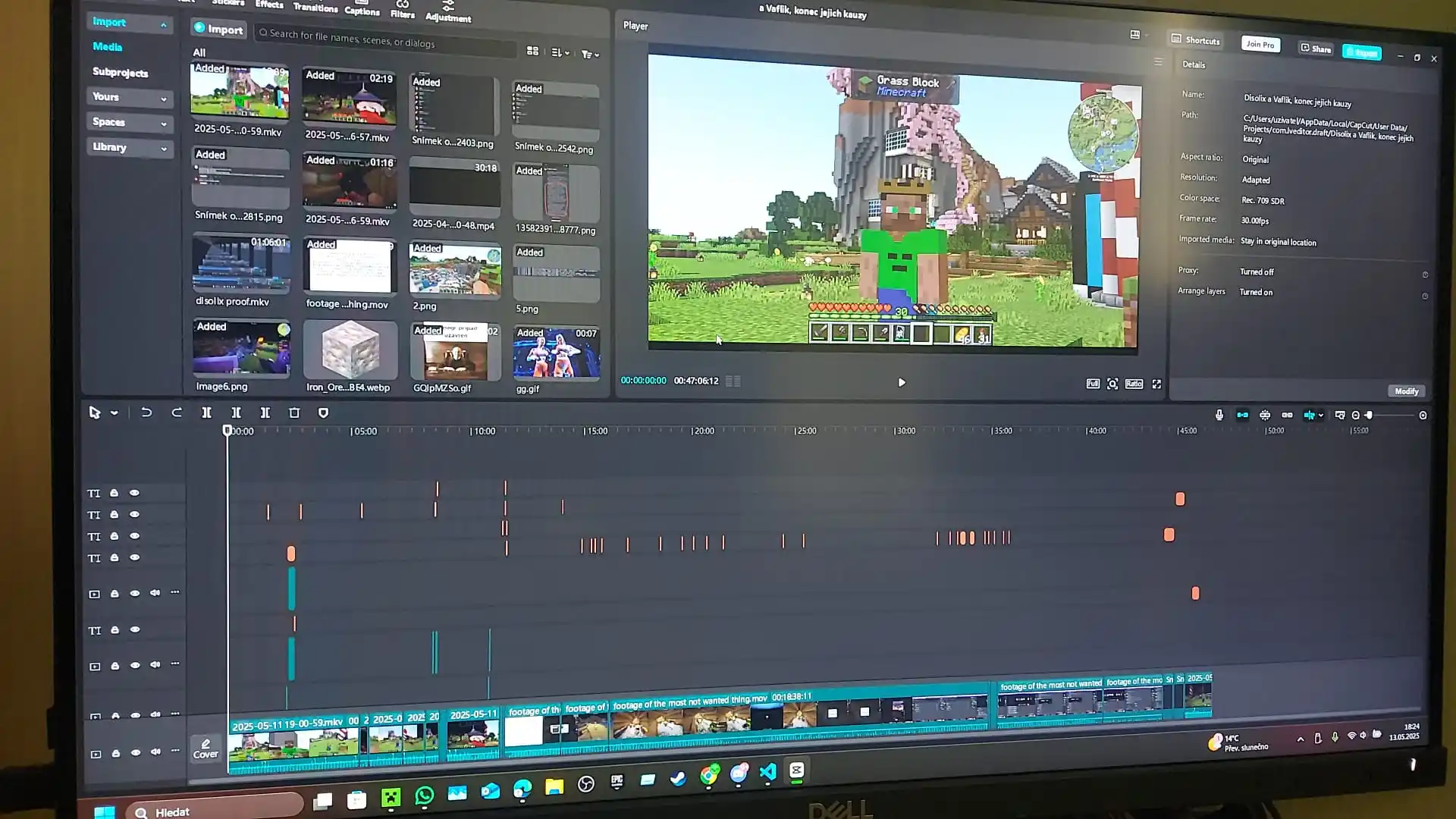Click the Split clip tool
The width and height of the screenshot is (1456, 819).
[206, 413]
